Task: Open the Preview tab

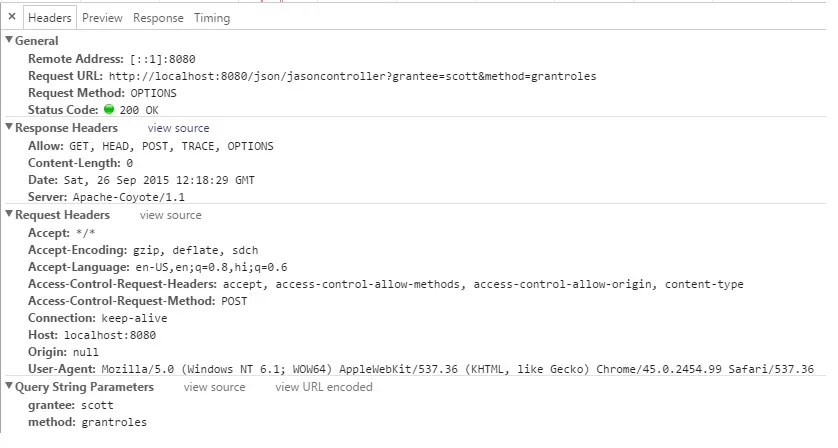Action: coord(102,18)
